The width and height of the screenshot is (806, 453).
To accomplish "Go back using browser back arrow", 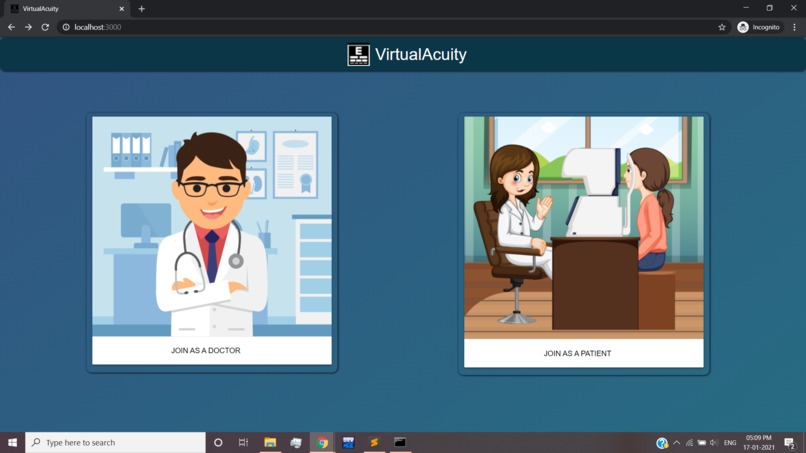I will pos(11,27).
